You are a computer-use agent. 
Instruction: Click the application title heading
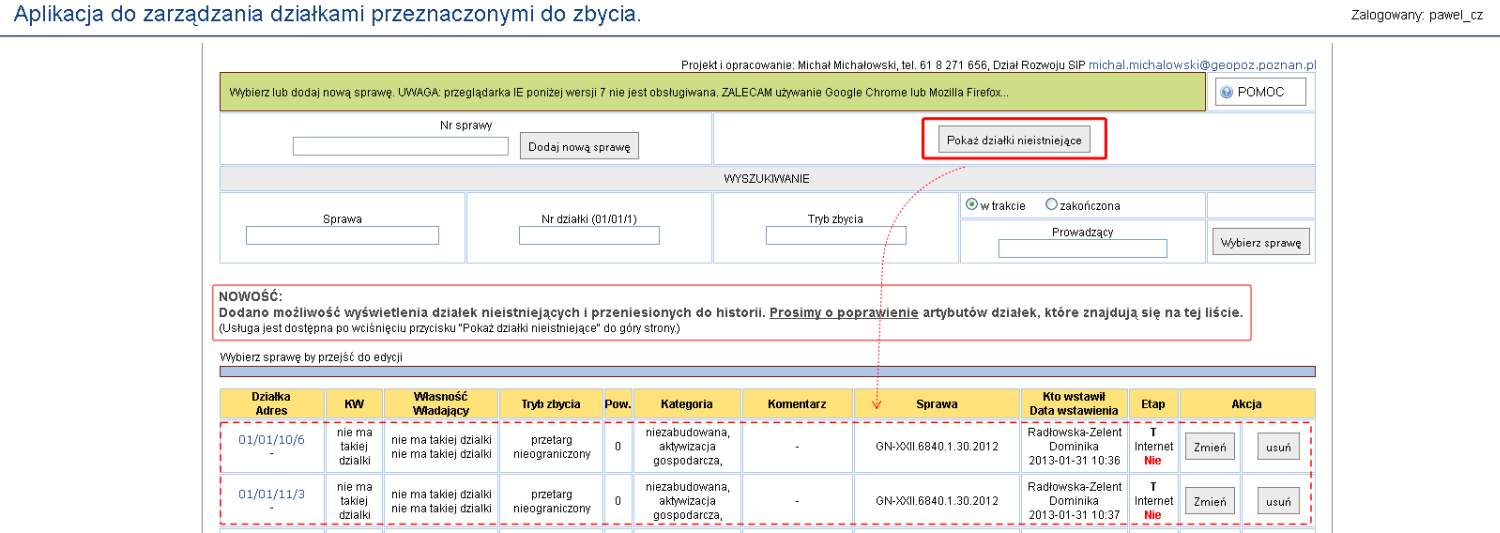pyautogui.click(x=329, y=15)
